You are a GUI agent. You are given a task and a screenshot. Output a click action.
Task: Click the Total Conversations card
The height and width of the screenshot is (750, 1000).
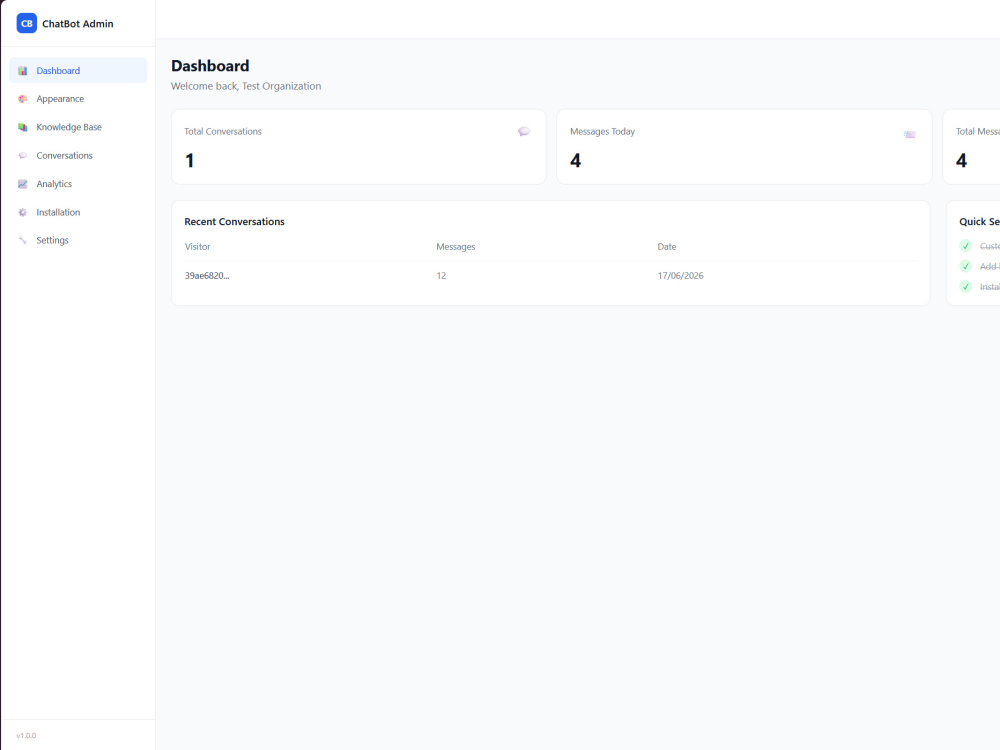click(358, 147)
